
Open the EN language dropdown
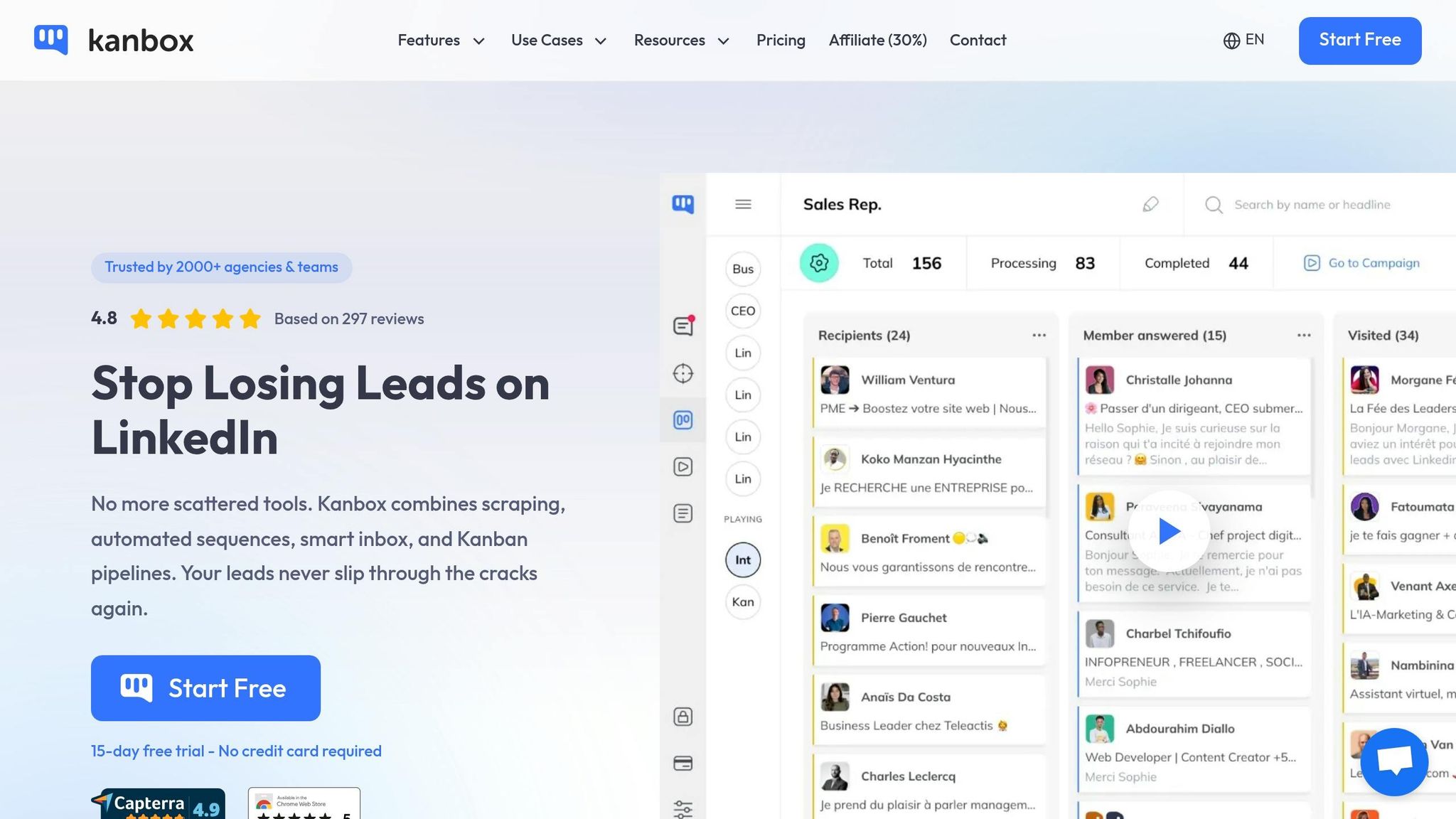pos(1244,41)
